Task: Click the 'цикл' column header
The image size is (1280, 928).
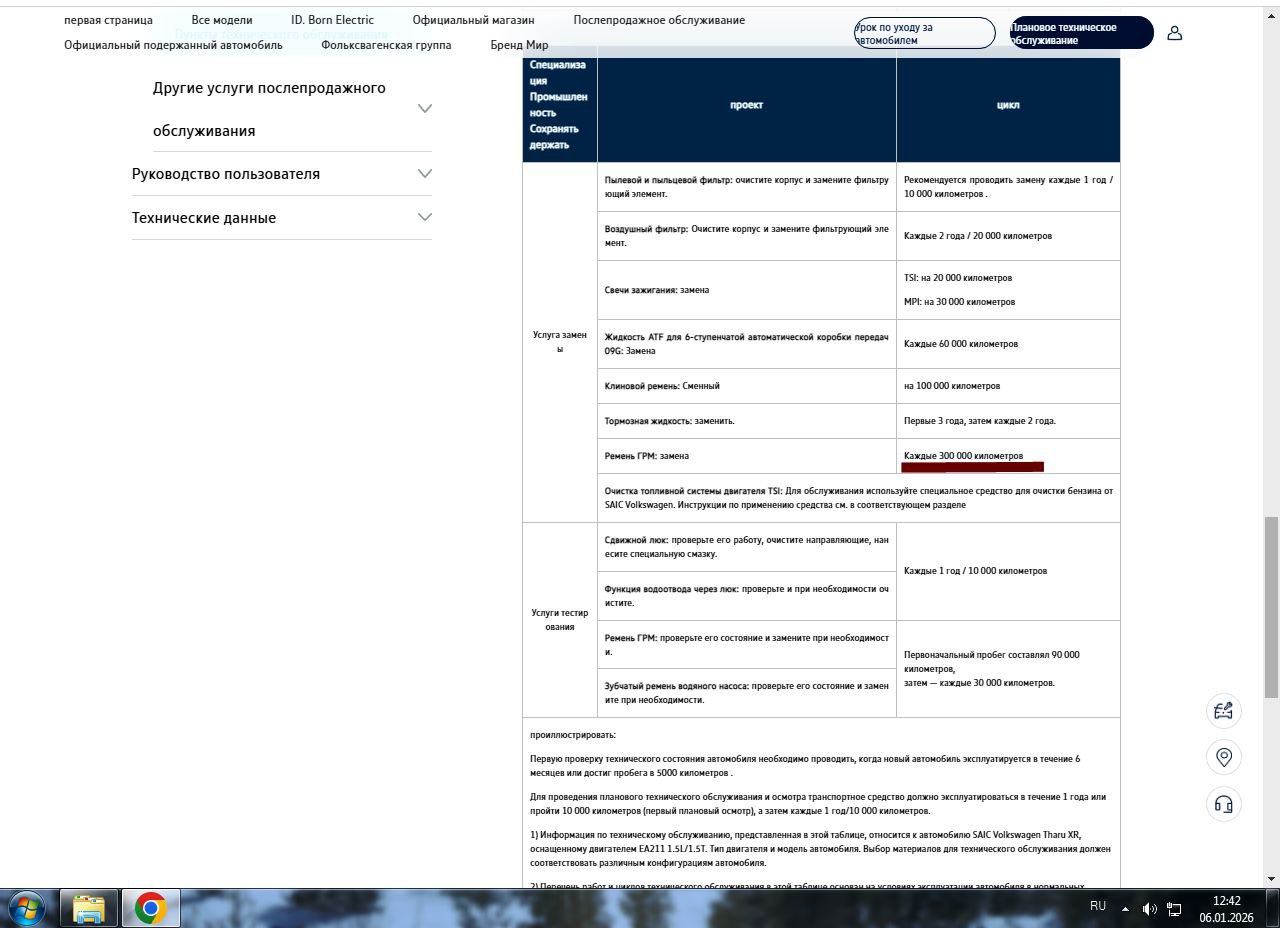Action: tap(1008, 105)
